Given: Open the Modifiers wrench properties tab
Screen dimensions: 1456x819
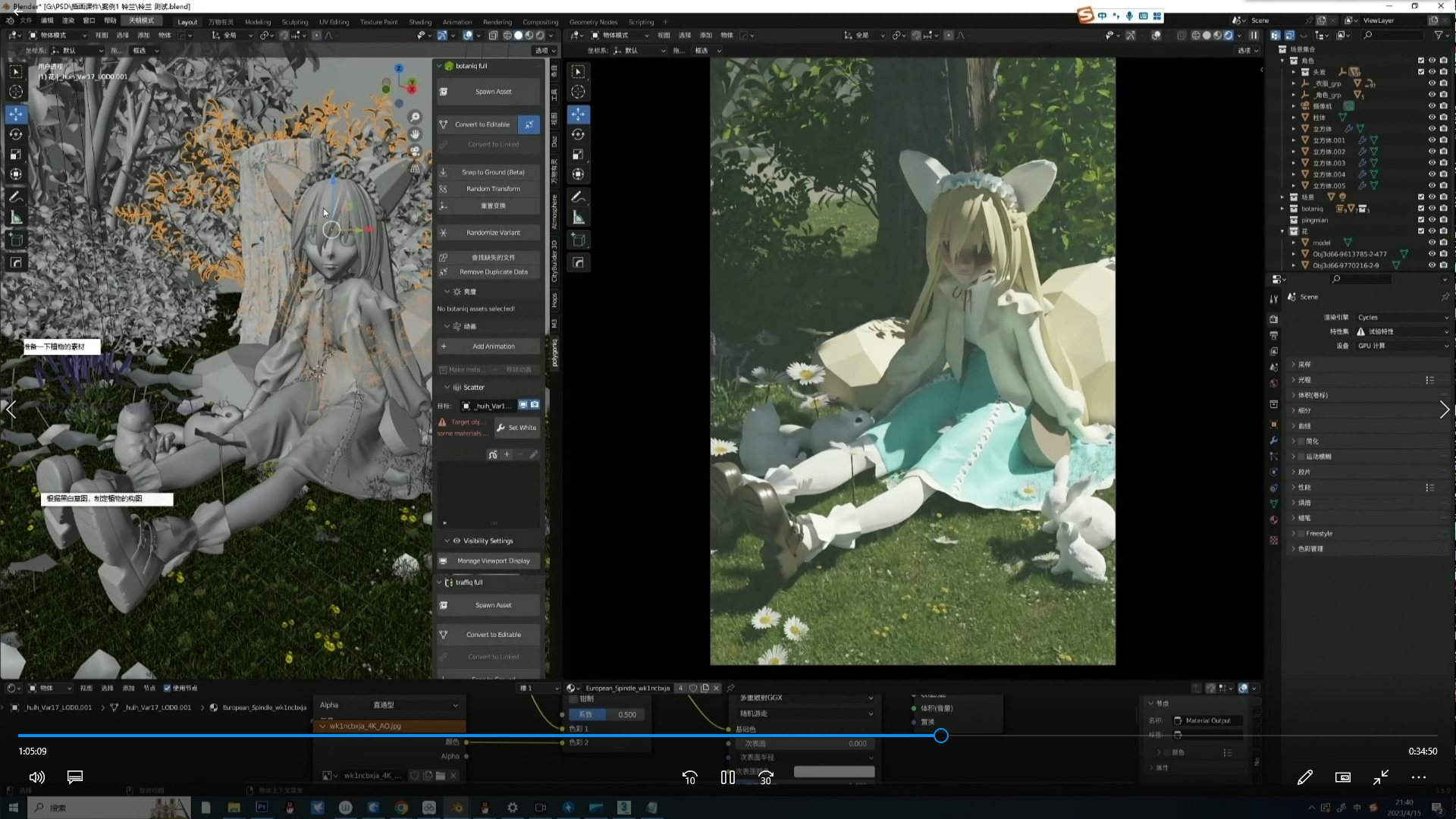Looking at the screenshot, I should [1274, 441].
